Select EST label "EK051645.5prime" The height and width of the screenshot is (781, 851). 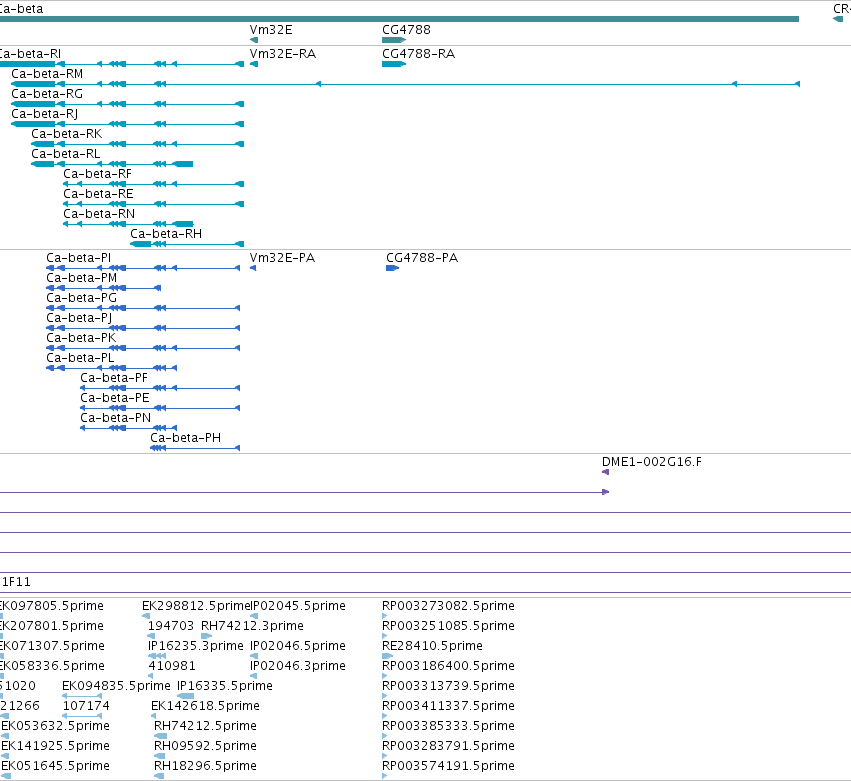click(x=55, y=767)
